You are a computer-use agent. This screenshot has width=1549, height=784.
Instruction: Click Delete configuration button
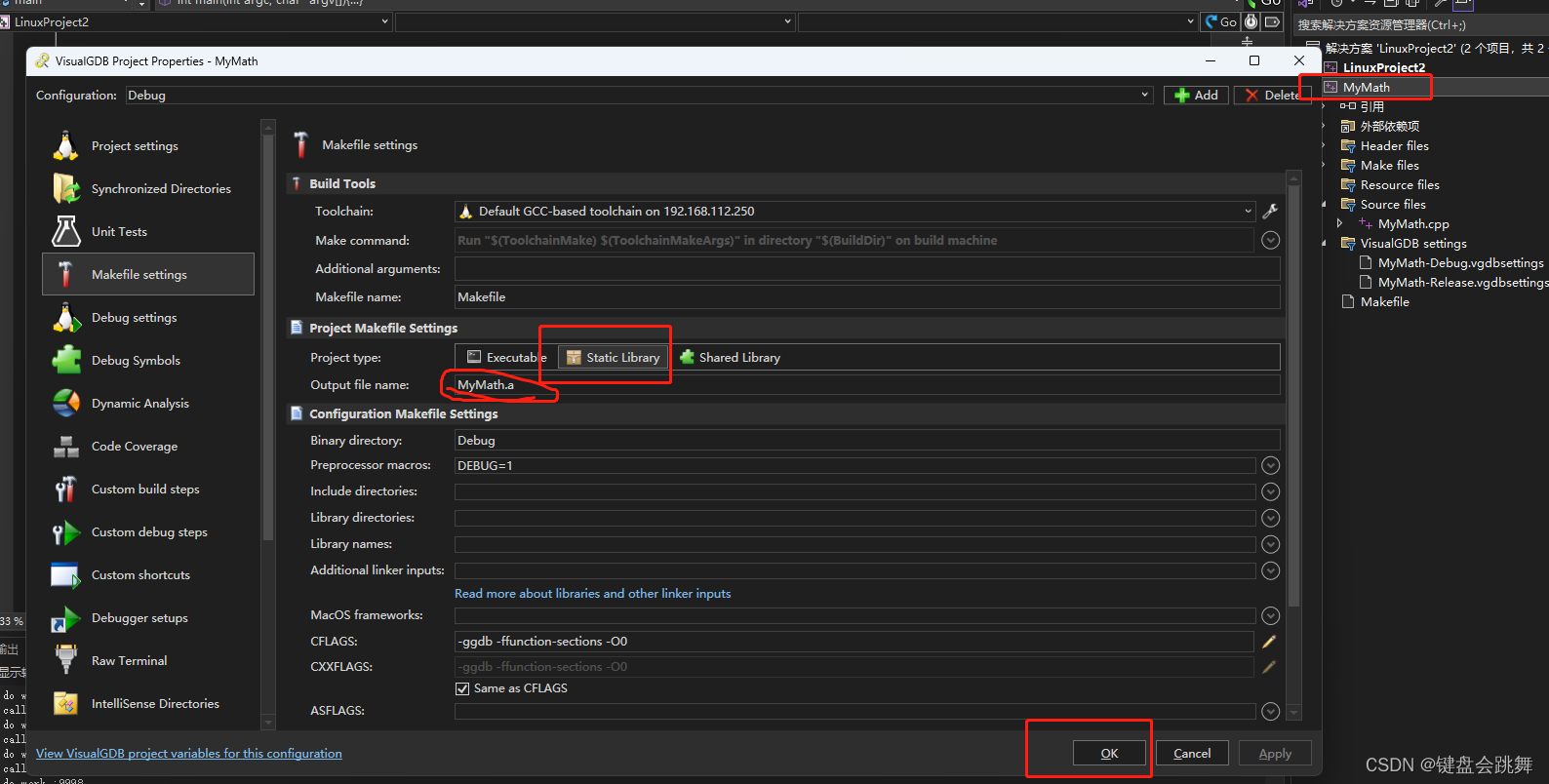(1272, 96)
